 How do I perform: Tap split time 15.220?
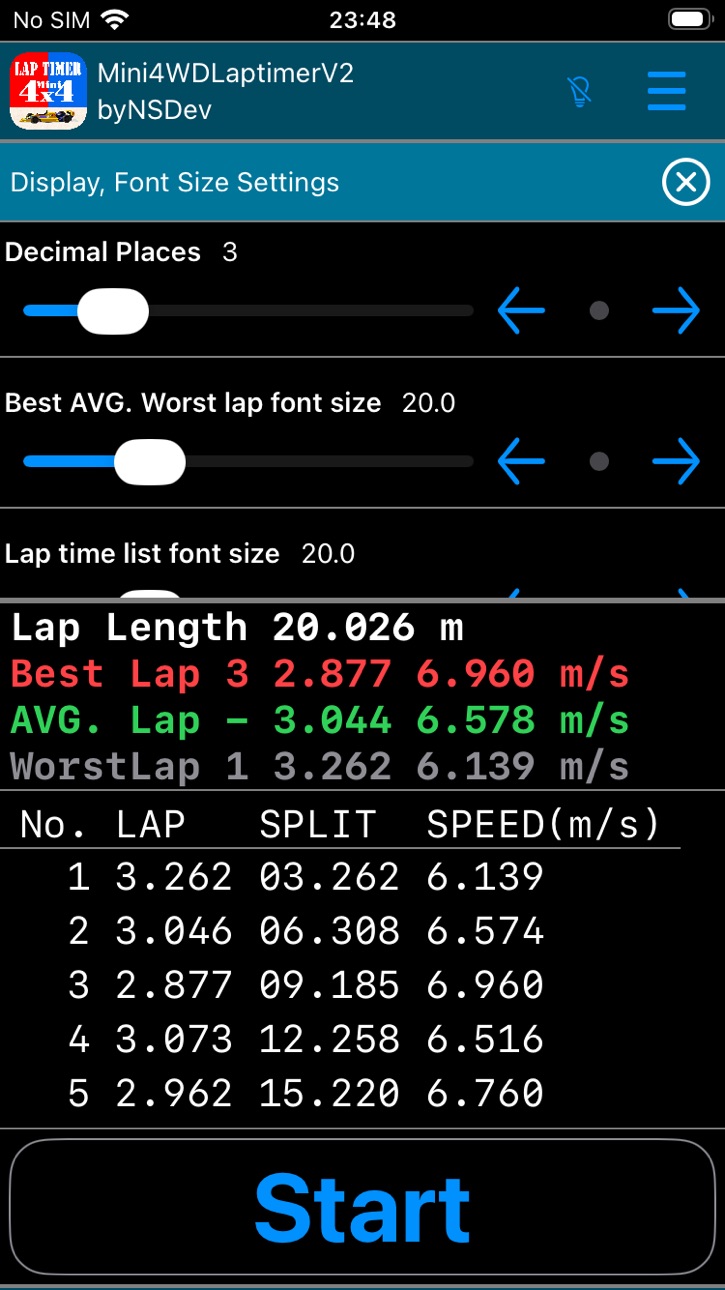pyautogui.click(x=329, y=1093)
